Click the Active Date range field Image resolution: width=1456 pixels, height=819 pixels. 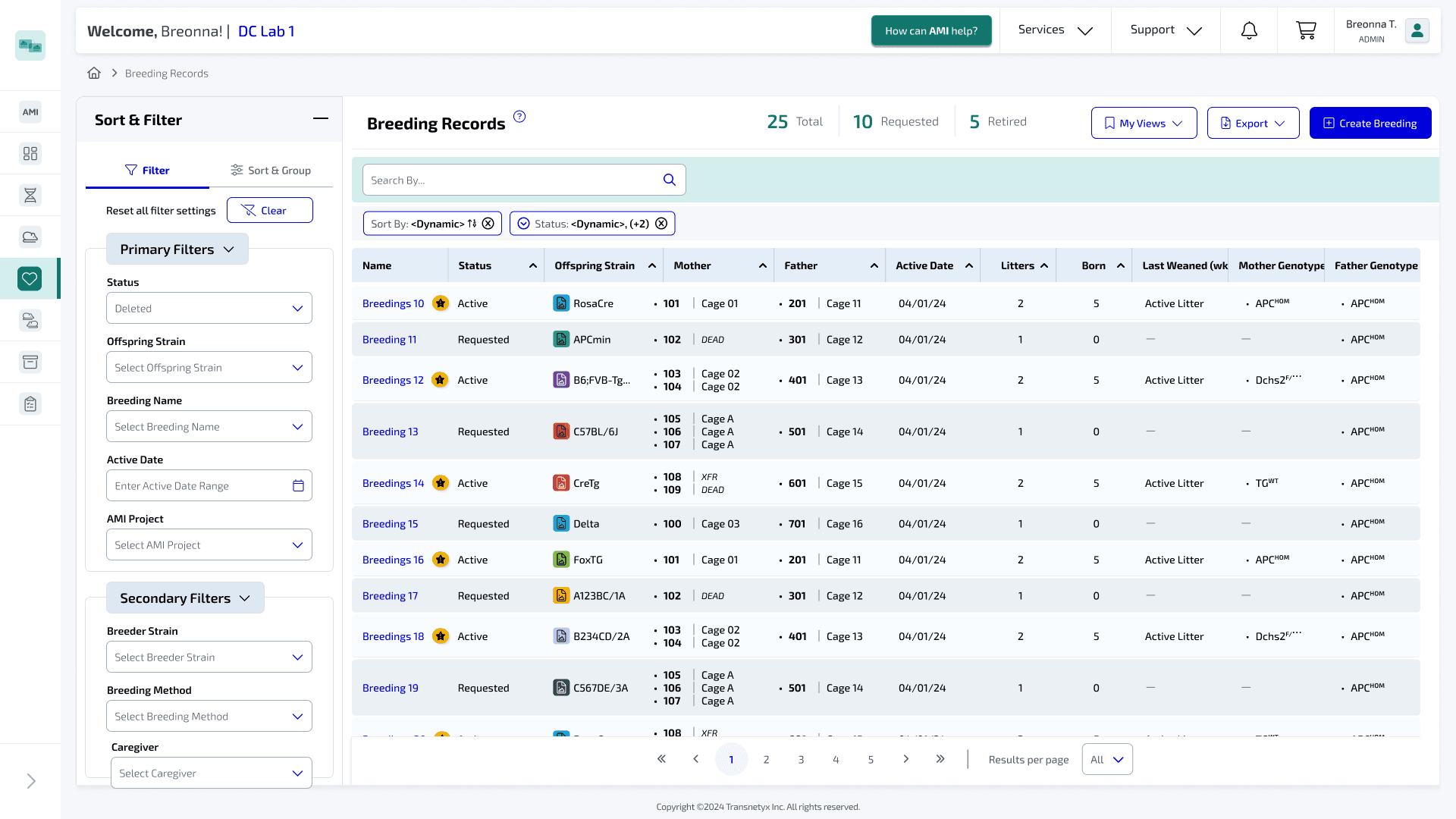(209, 485)
